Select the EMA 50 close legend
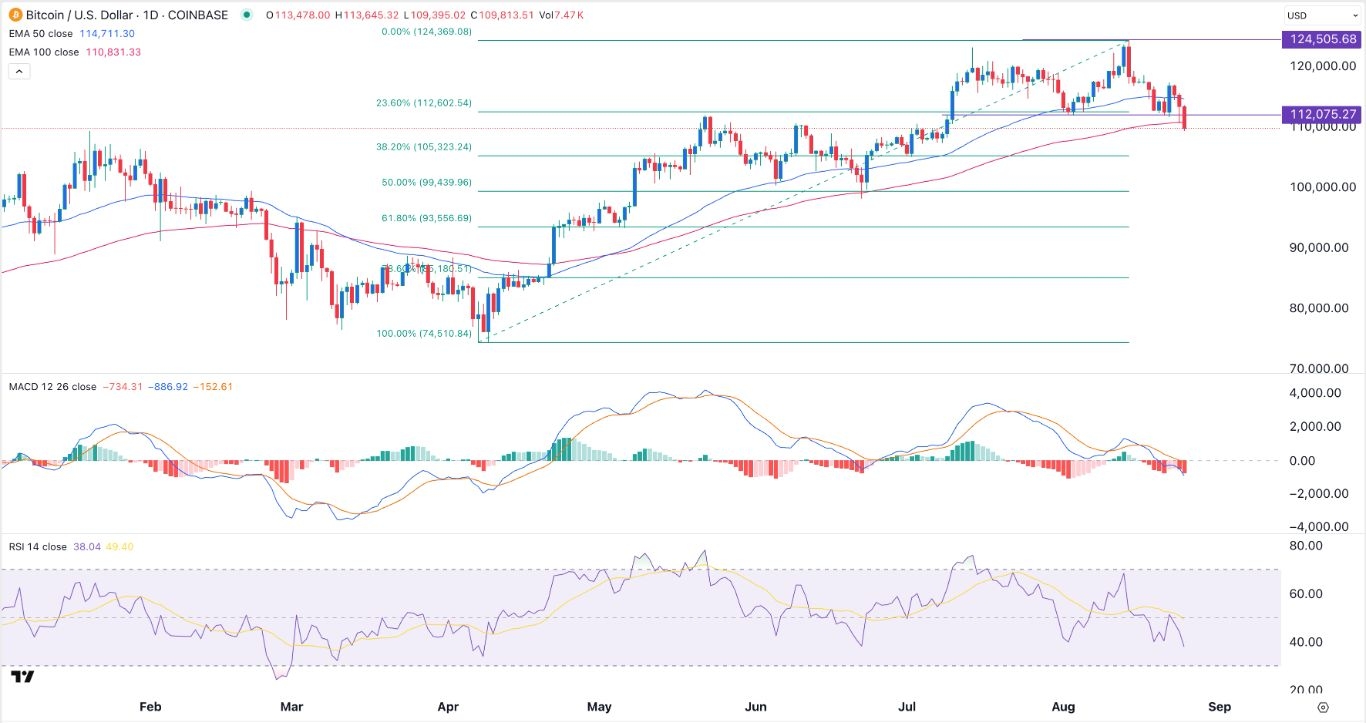Viewport: 1366px width, 723px height. click(x=42, y=33)
